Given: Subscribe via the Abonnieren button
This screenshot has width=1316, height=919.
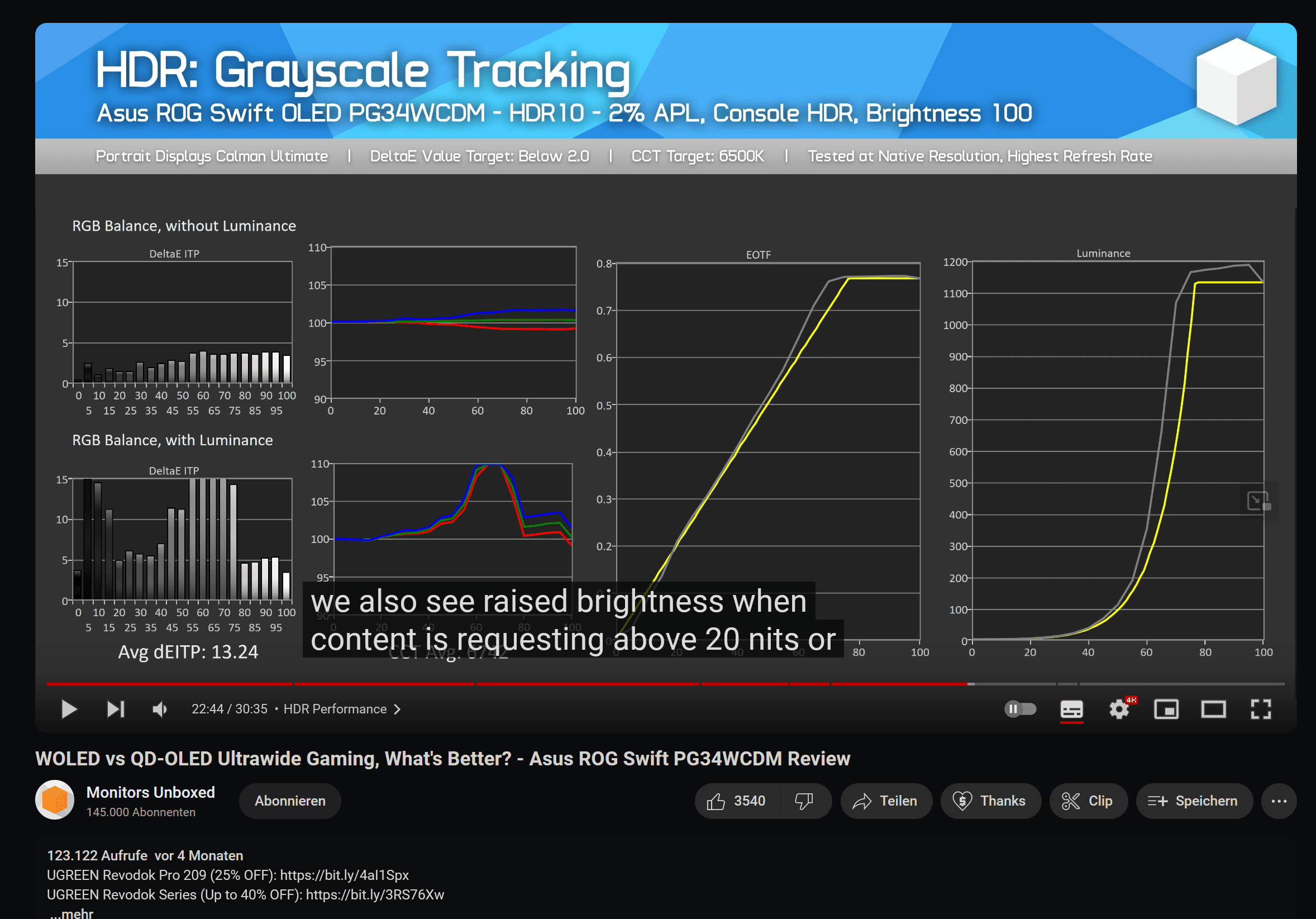Looking at the screenshot, I should tap(290, 801).
